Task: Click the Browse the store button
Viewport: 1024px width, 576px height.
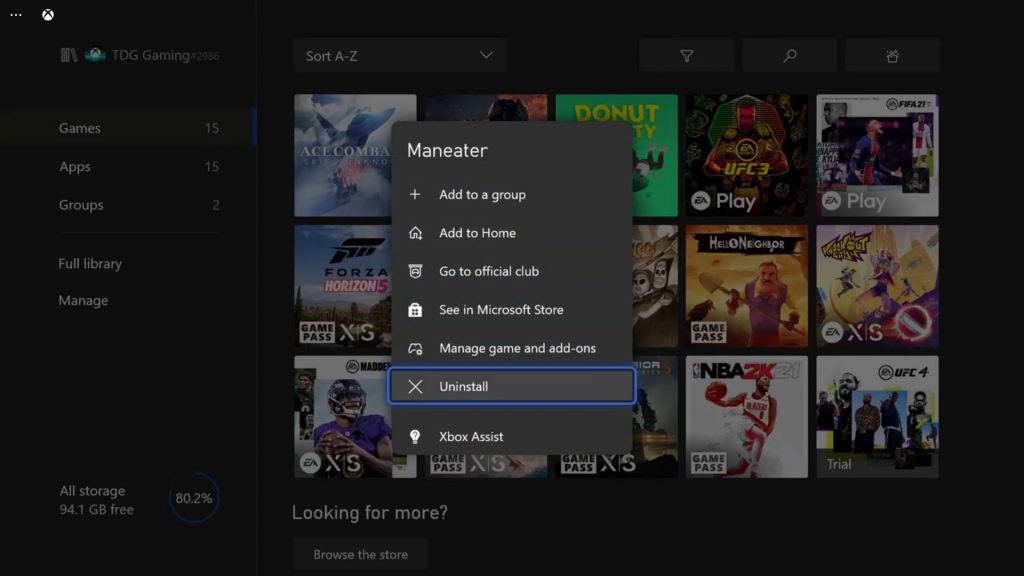Action: click(x=360, y=554)
